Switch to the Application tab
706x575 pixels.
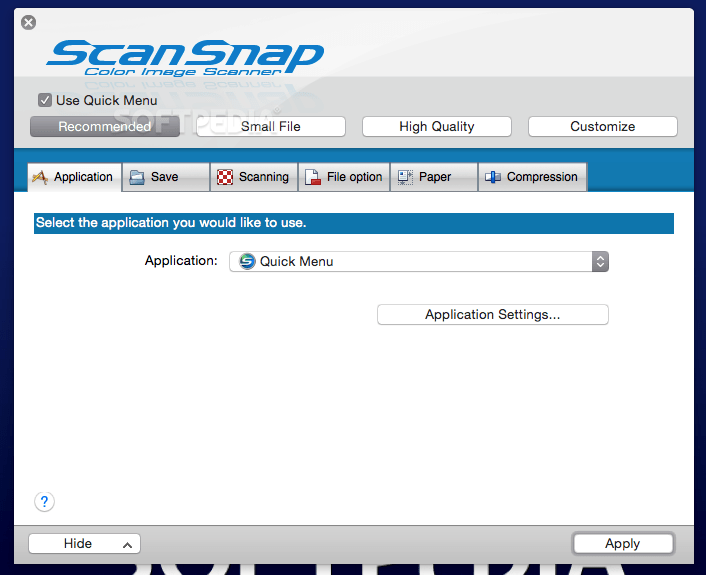tap(74, 177)
